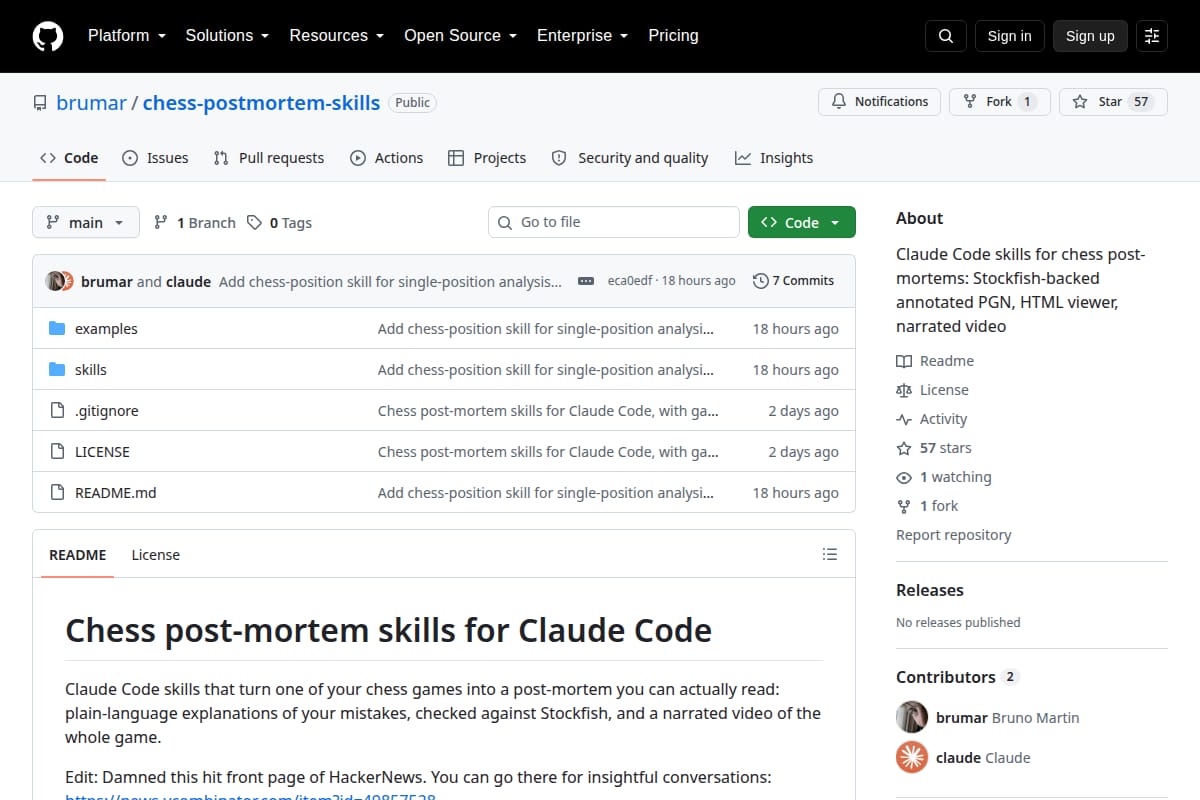Star the repository
This screenshot has height=800, width=1200.
[1113, 102]
